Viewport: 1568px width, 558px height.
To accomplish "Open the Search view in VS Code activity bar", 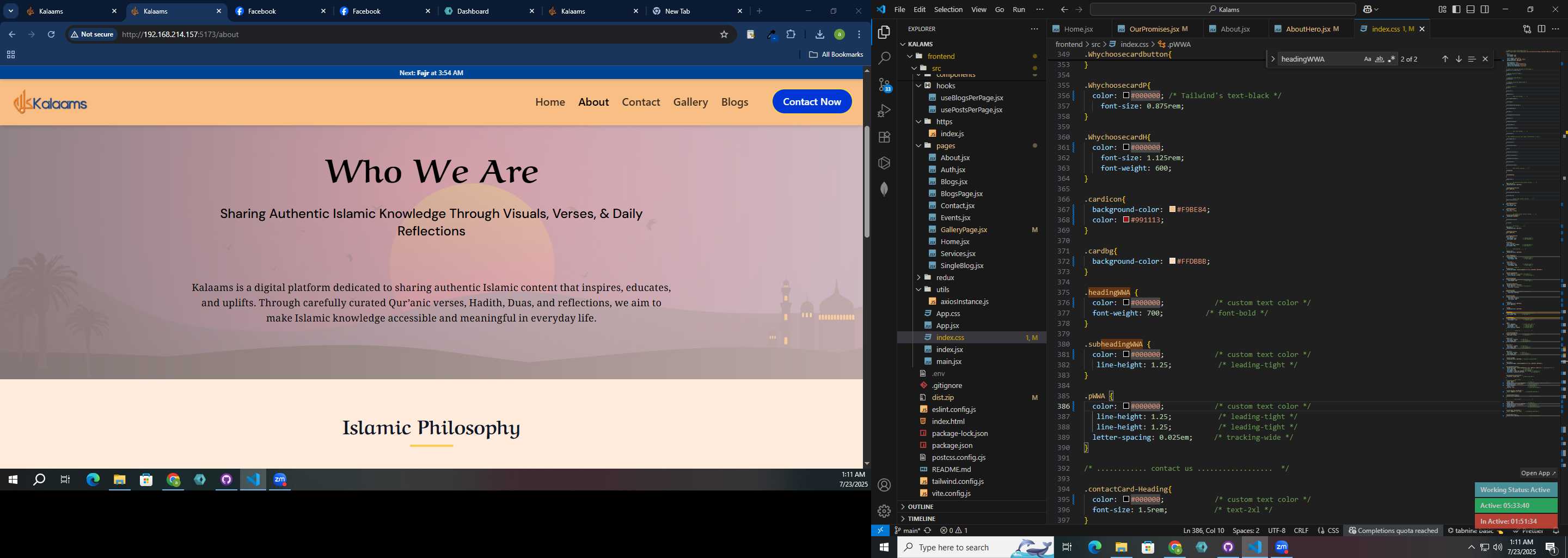I will coord(884,58).
